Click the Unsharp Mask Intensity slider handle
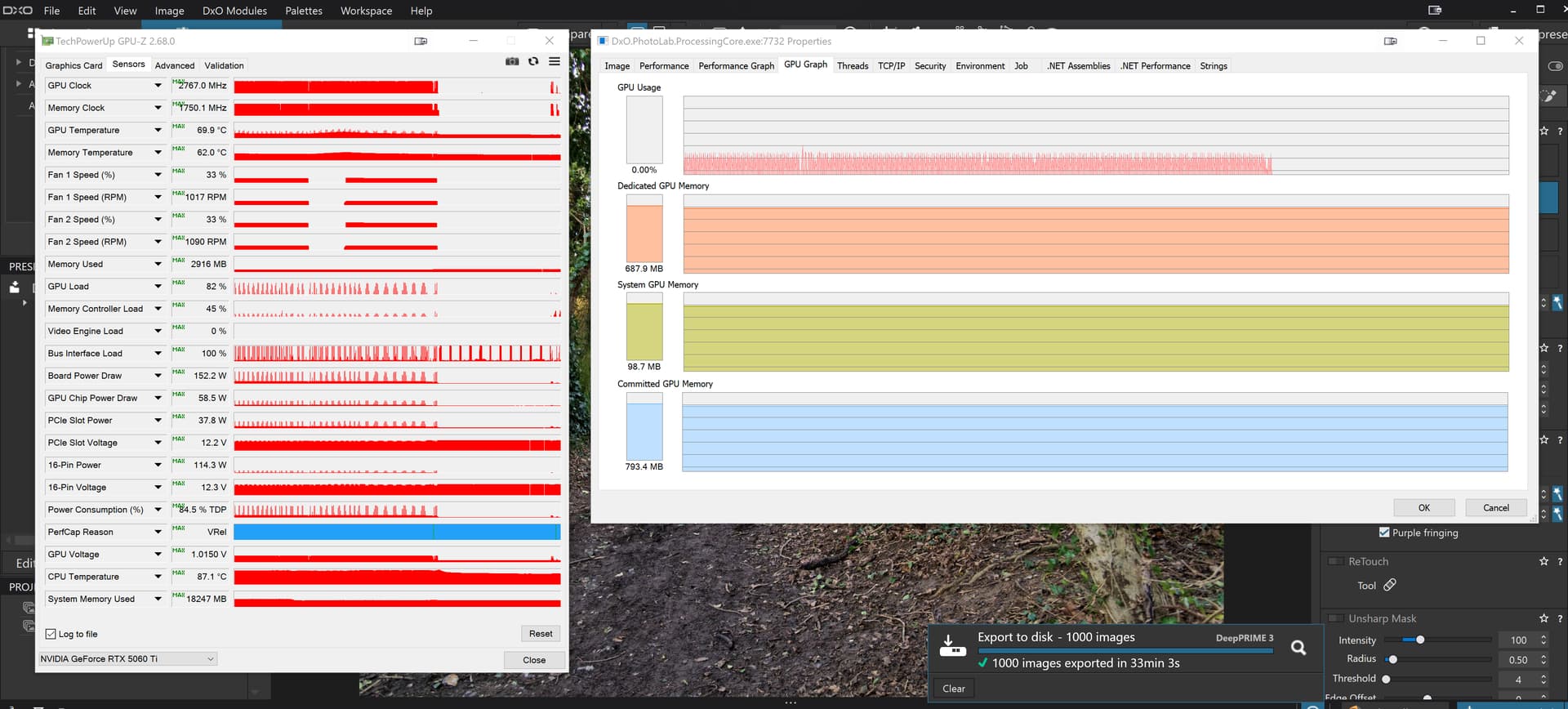Viewport: 1568px width, 709px height. [1420, 640]
